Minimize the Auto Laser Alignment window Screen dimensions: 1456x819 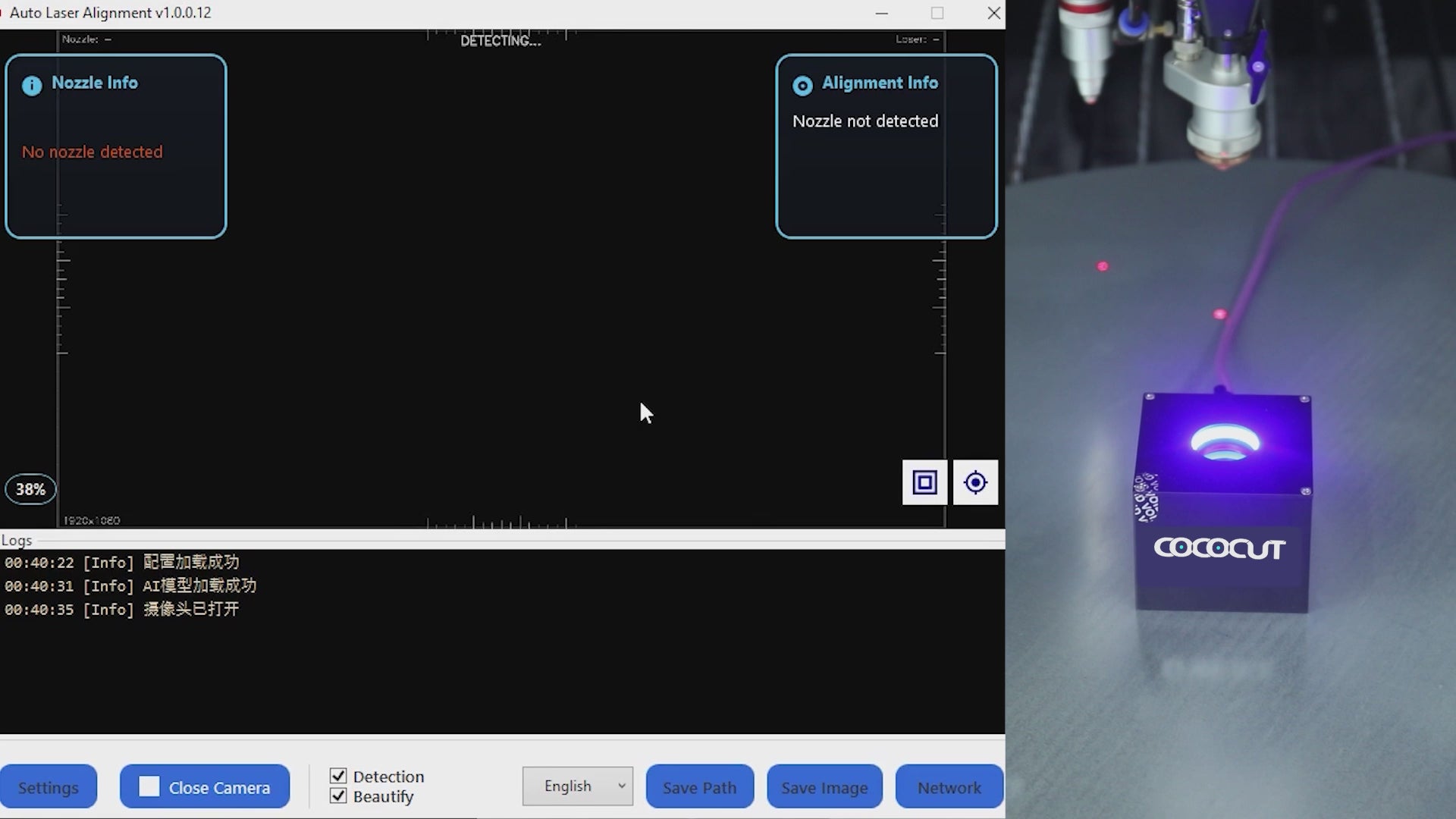point(881,13)
